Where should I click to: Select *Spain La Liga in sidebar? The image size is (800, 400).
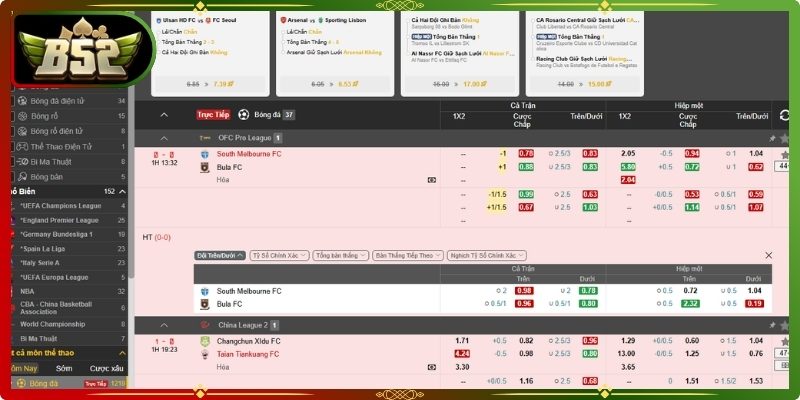coord(42,249)
